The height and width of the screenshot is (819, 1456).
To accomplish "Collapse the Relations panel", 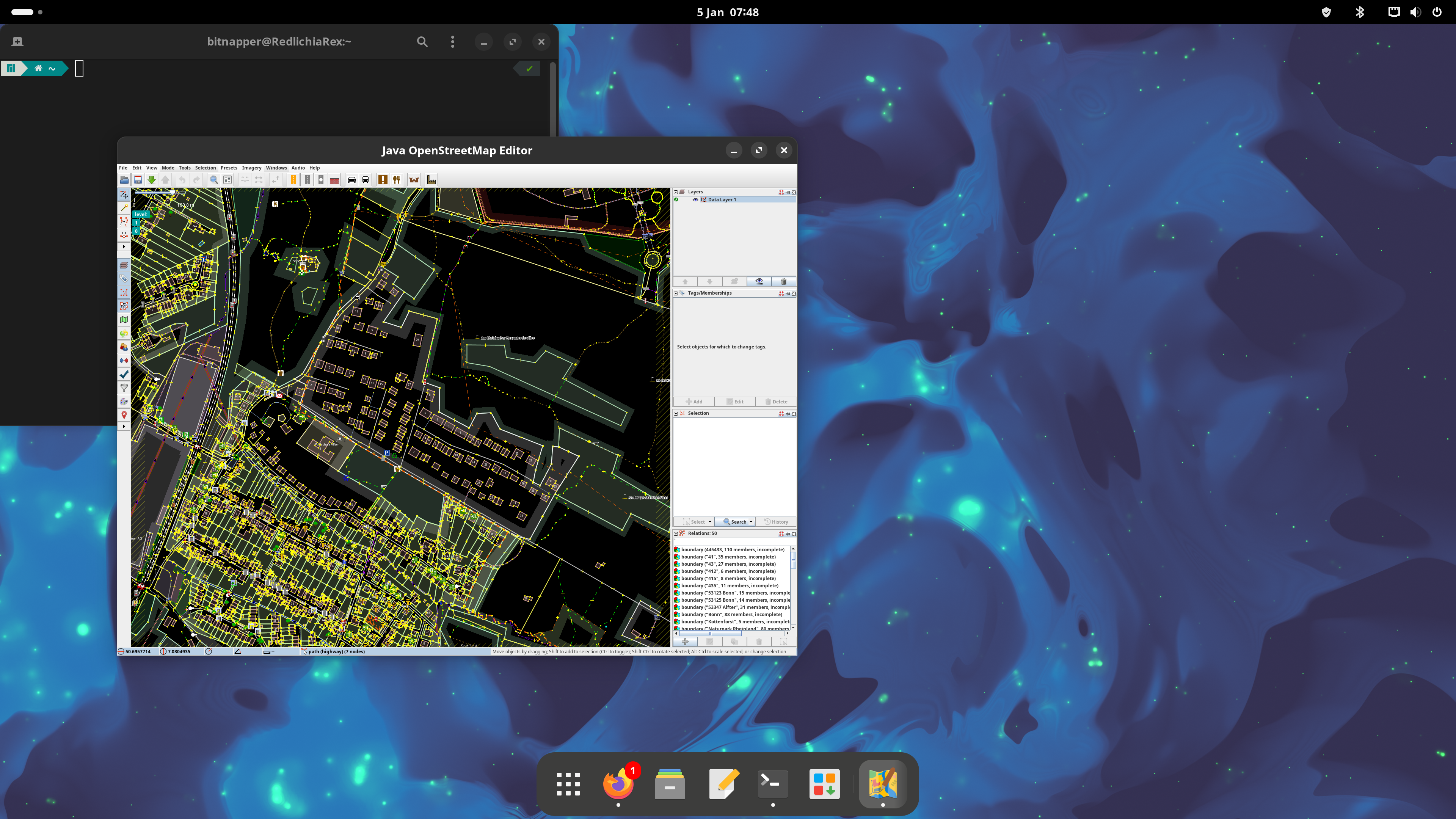I will coord(676,533).
